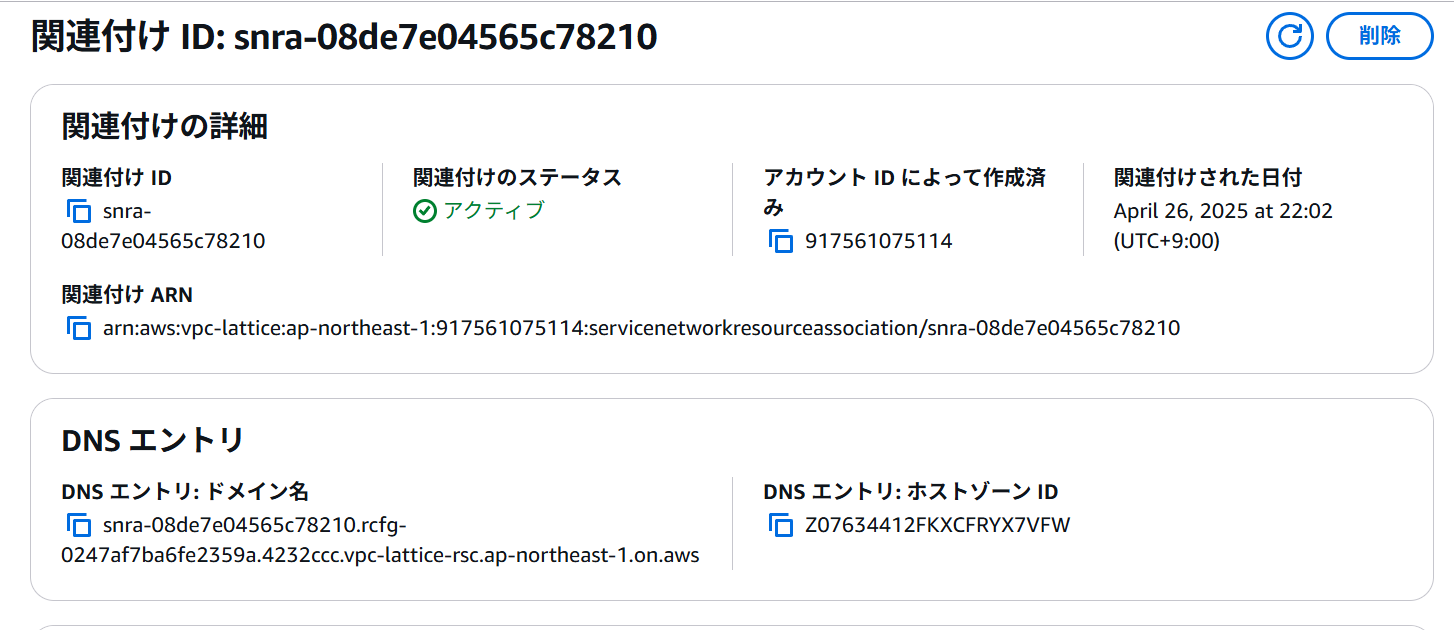1454x630 pixels.
Task: Copy account ID 917561075114 with copy icon
Action: (x=781, y=241)
